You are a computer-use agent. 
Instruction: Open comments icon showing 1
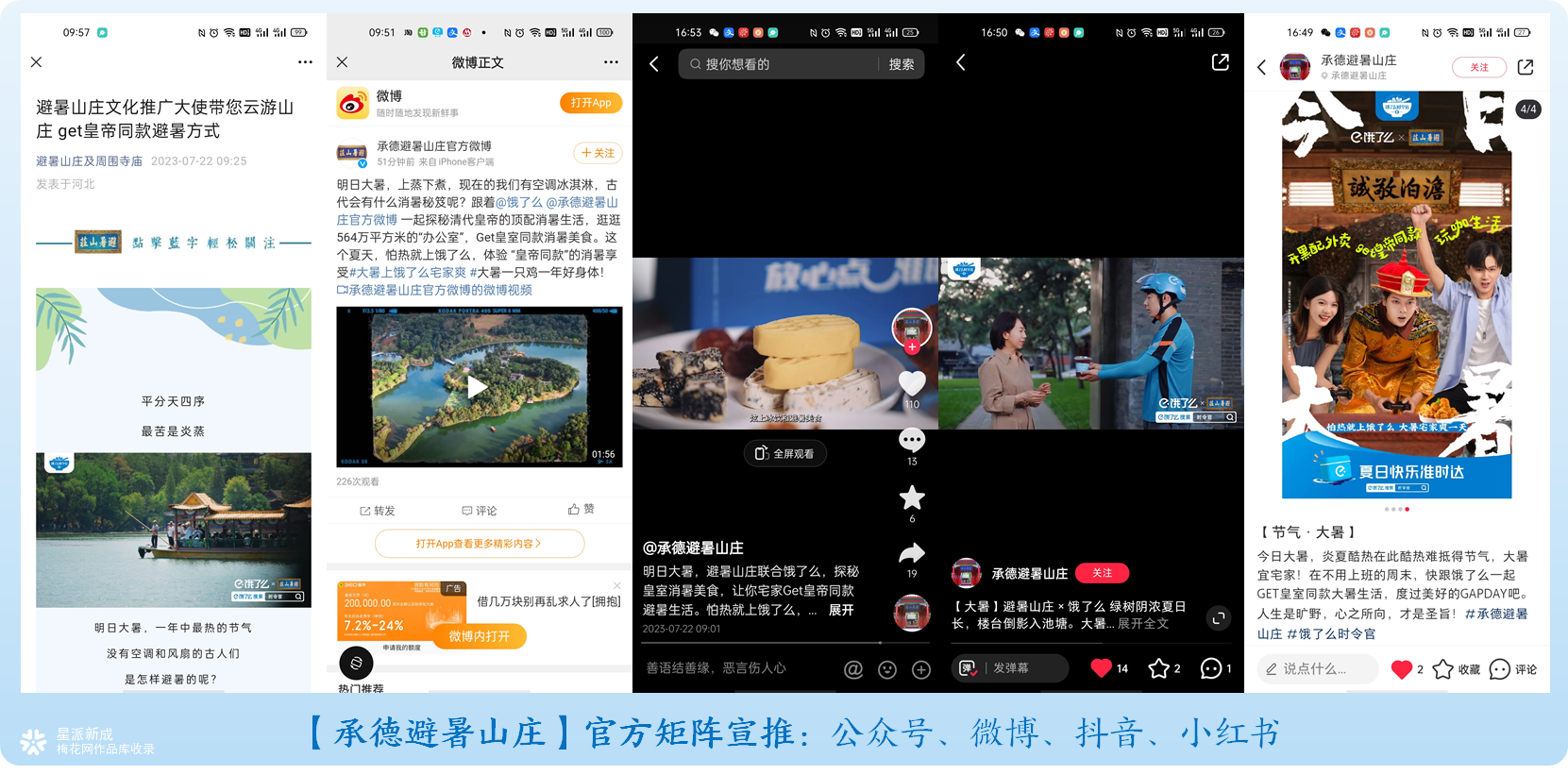point(1210,668)
